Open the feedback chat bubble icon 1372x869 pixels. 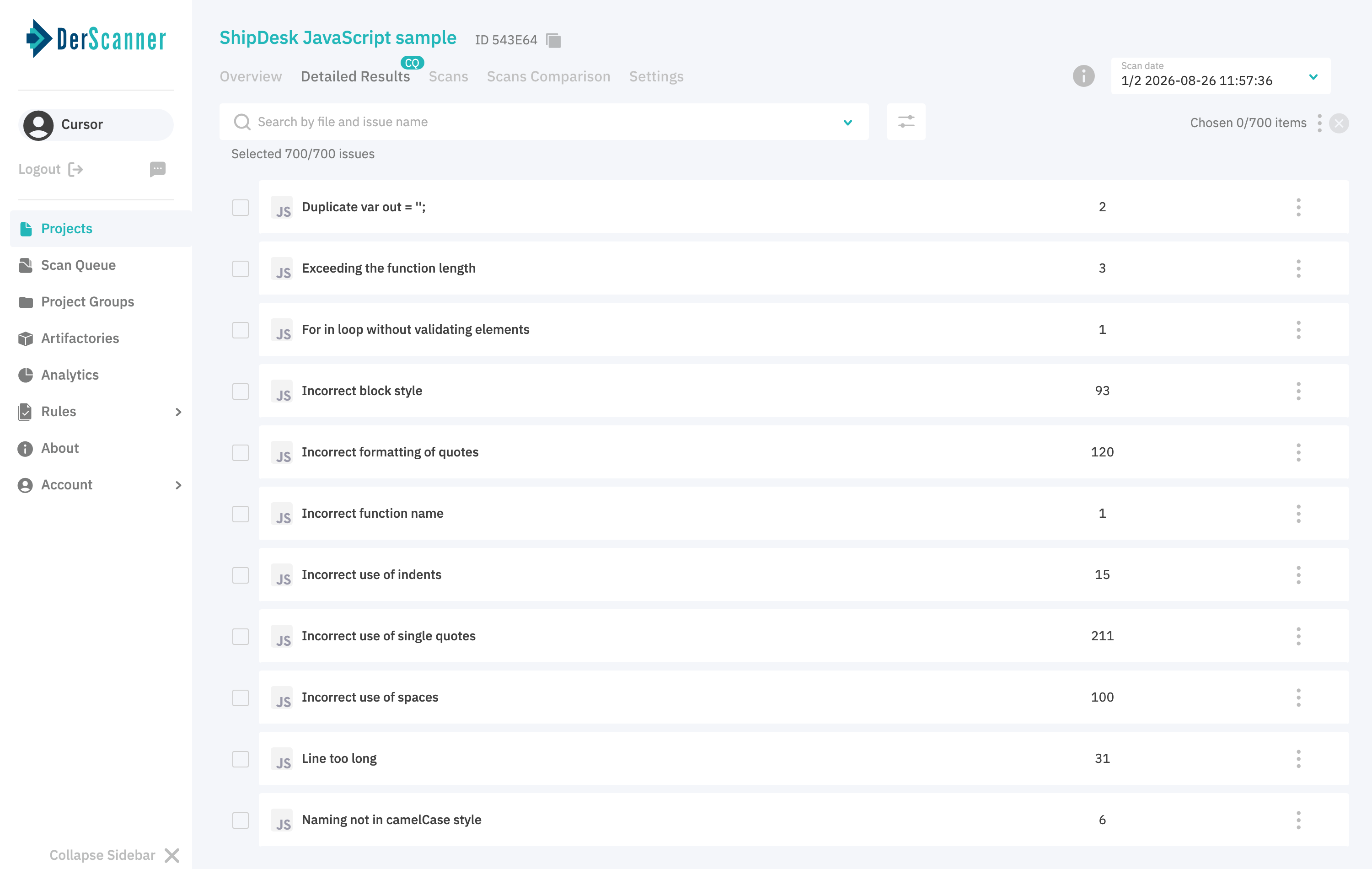(x=157, y=169)
